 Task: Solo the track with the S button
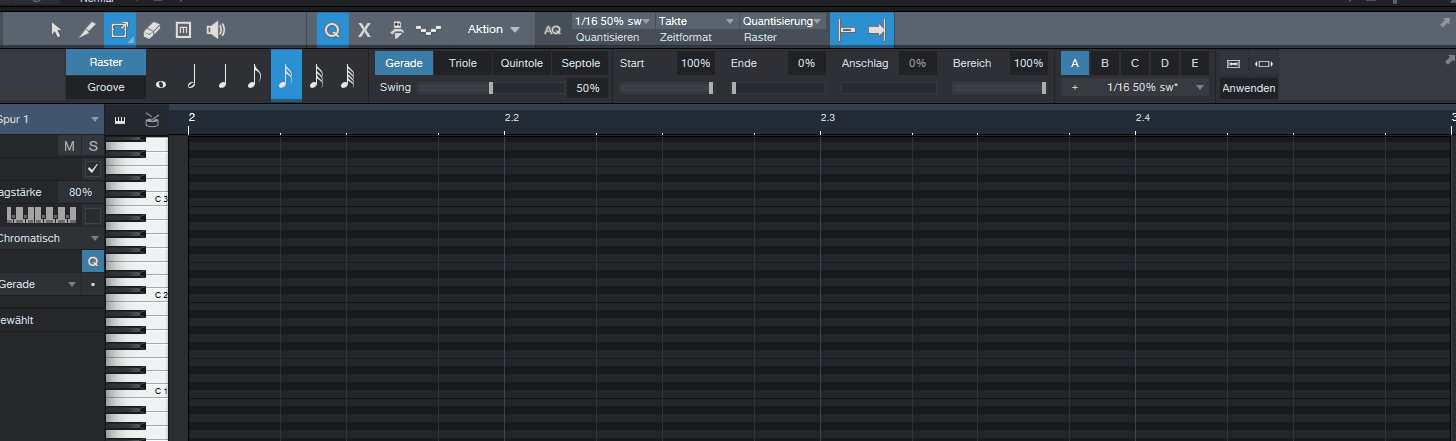(93, 146)
